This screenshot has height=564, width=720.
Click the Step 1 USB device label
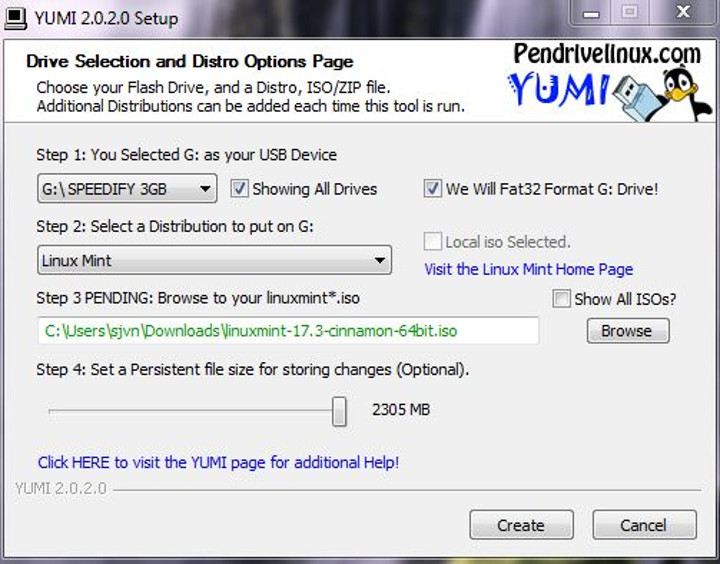[186, 155]
